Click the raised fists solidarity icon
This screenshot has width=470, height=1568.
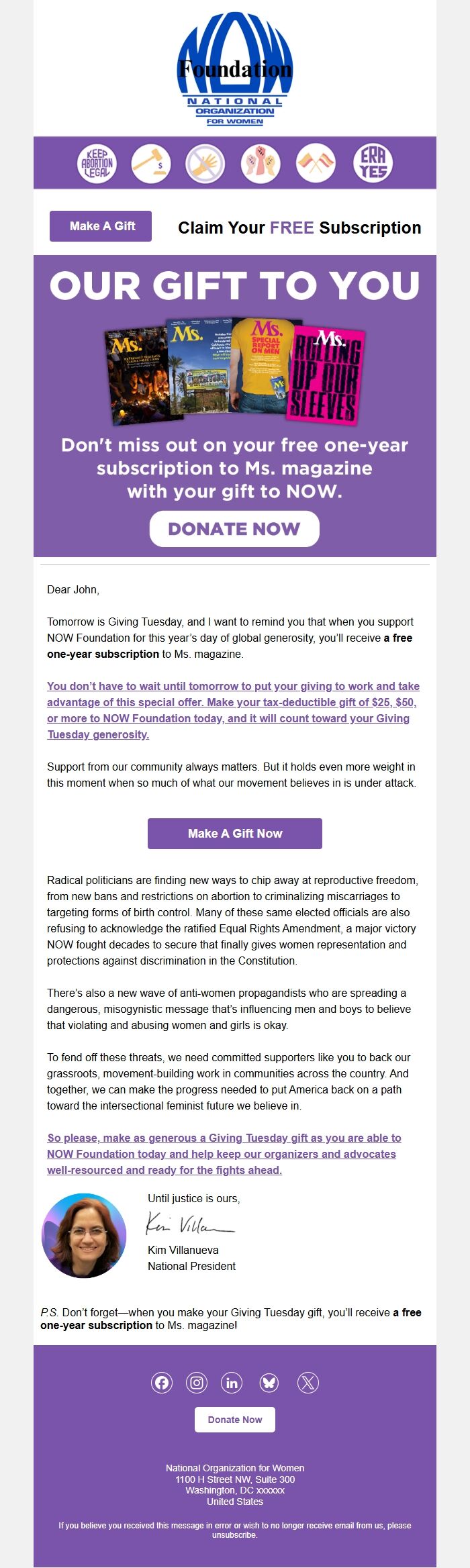[x=261, y=162]
